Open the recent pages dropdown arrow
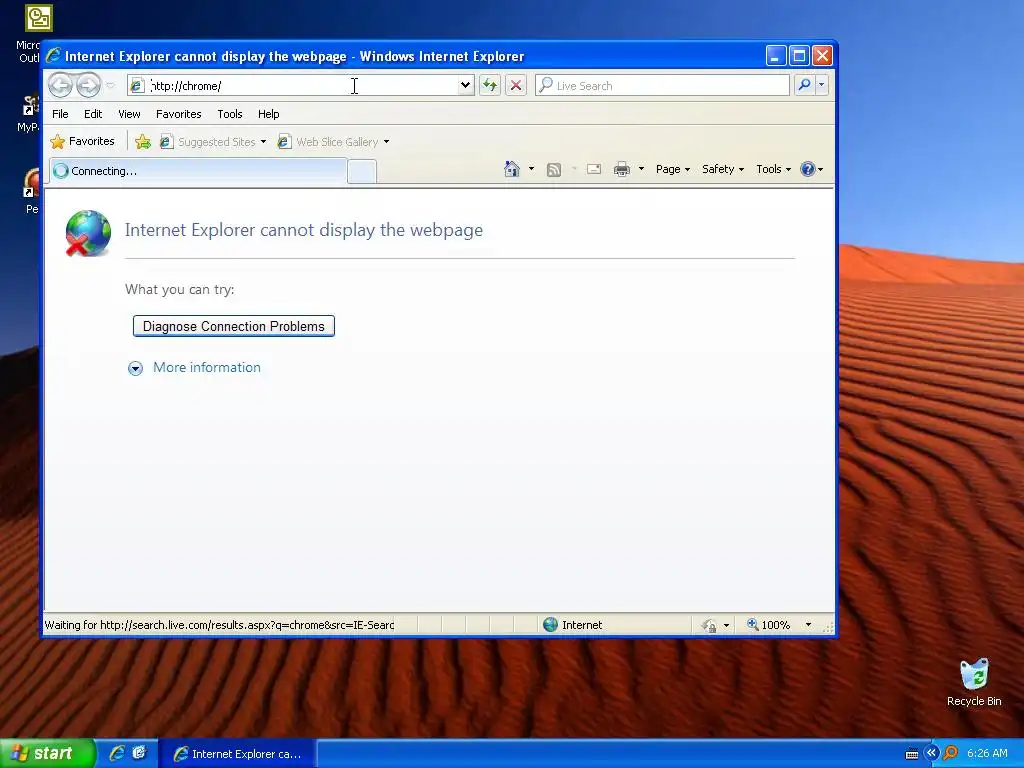The width and height of the screenshot is (1024, 768). (110, 86)
